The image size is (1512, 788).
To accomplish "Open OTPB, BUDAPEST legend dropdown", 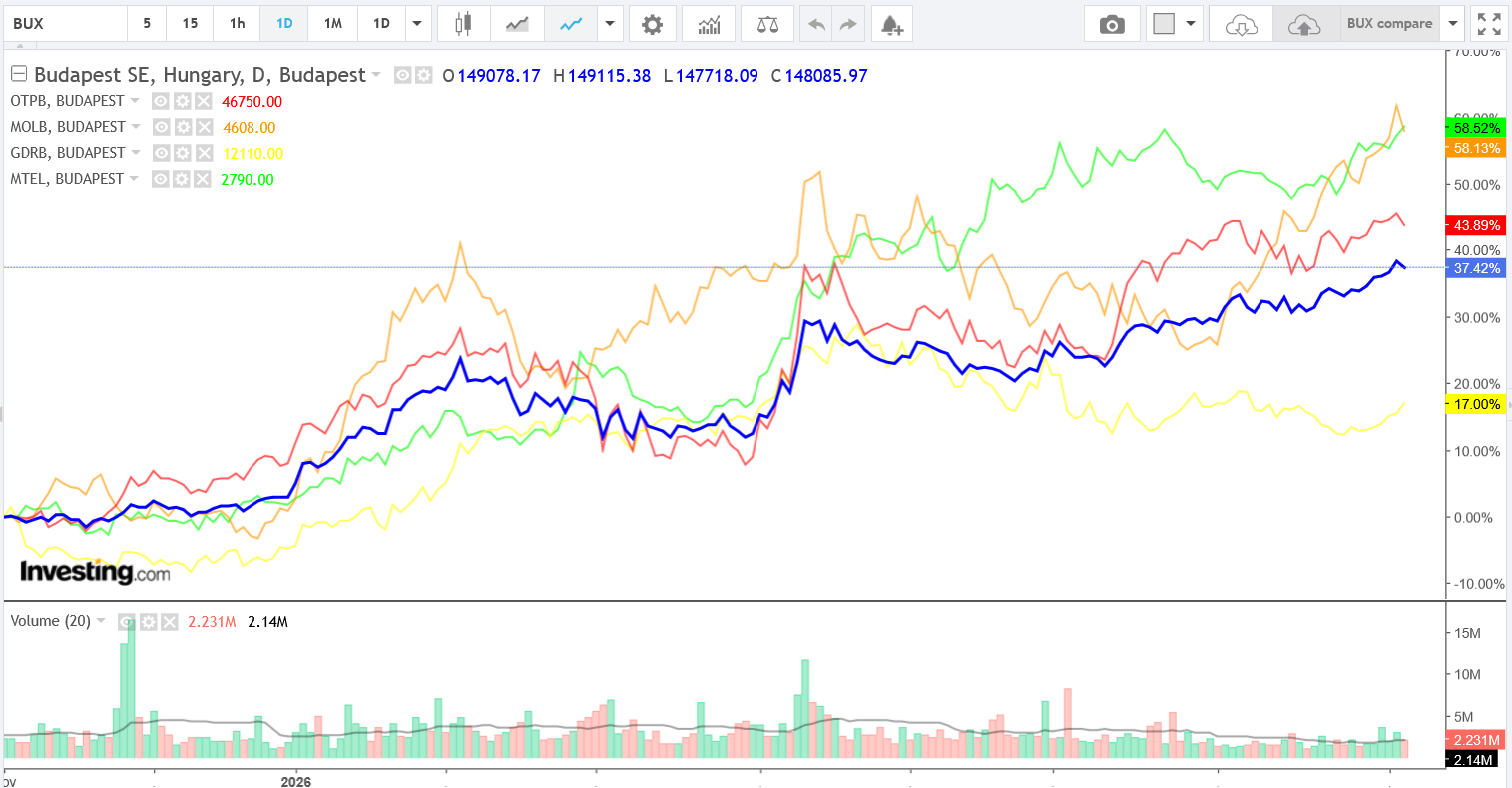I will point(135,101).
